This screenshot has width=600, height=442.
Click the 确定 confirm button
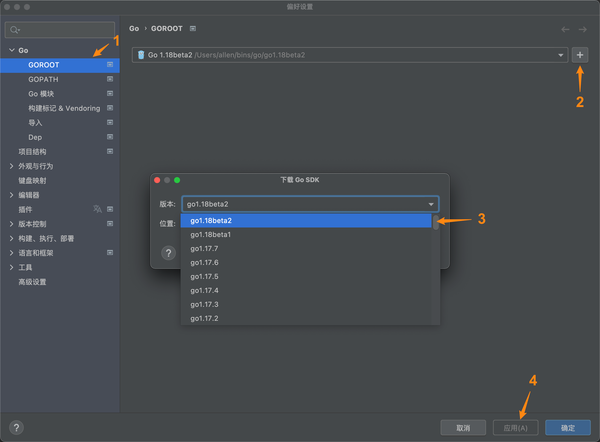click(x=568, y=427)
